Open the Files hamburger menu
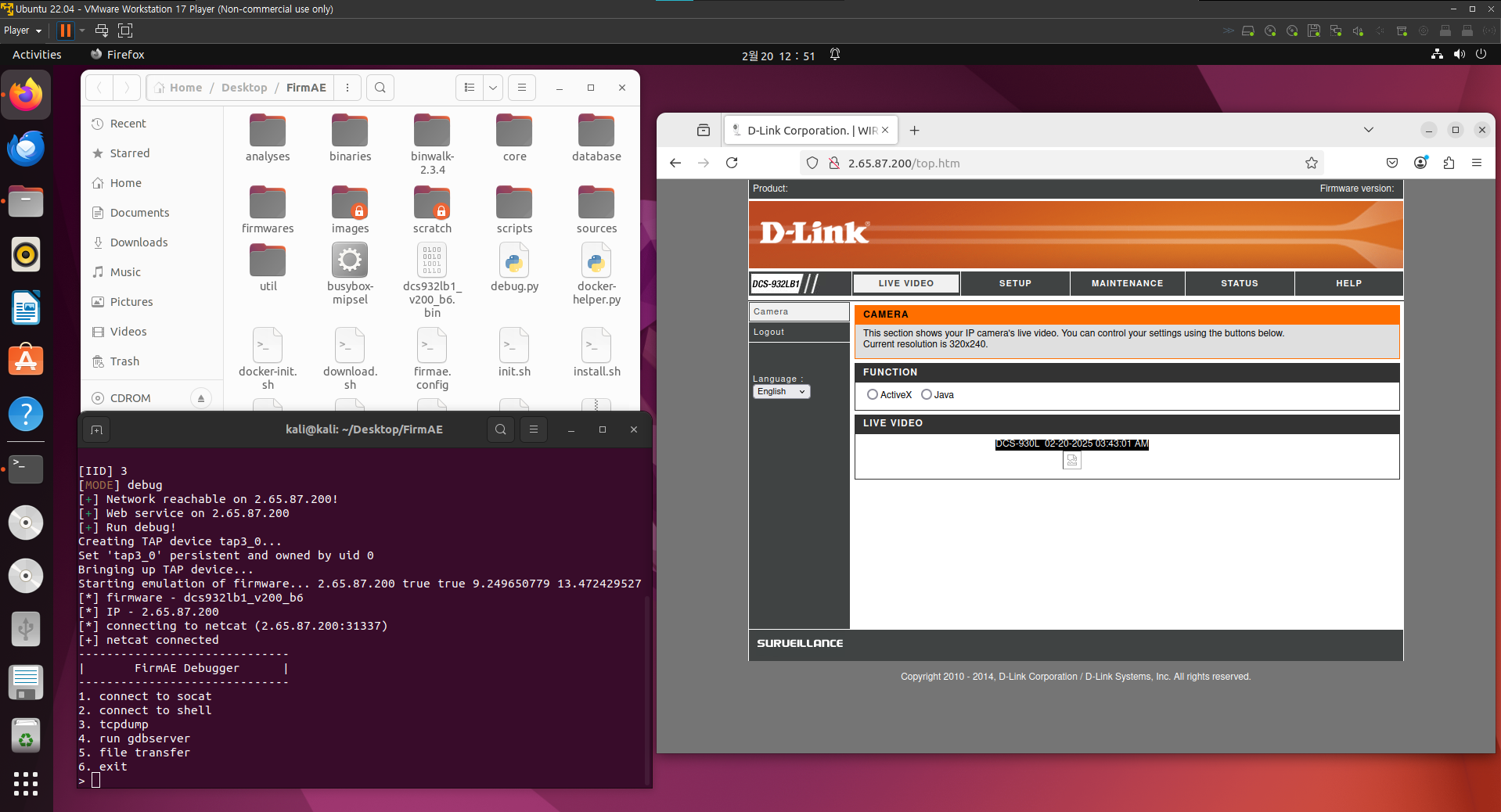 tap(522, 88)
